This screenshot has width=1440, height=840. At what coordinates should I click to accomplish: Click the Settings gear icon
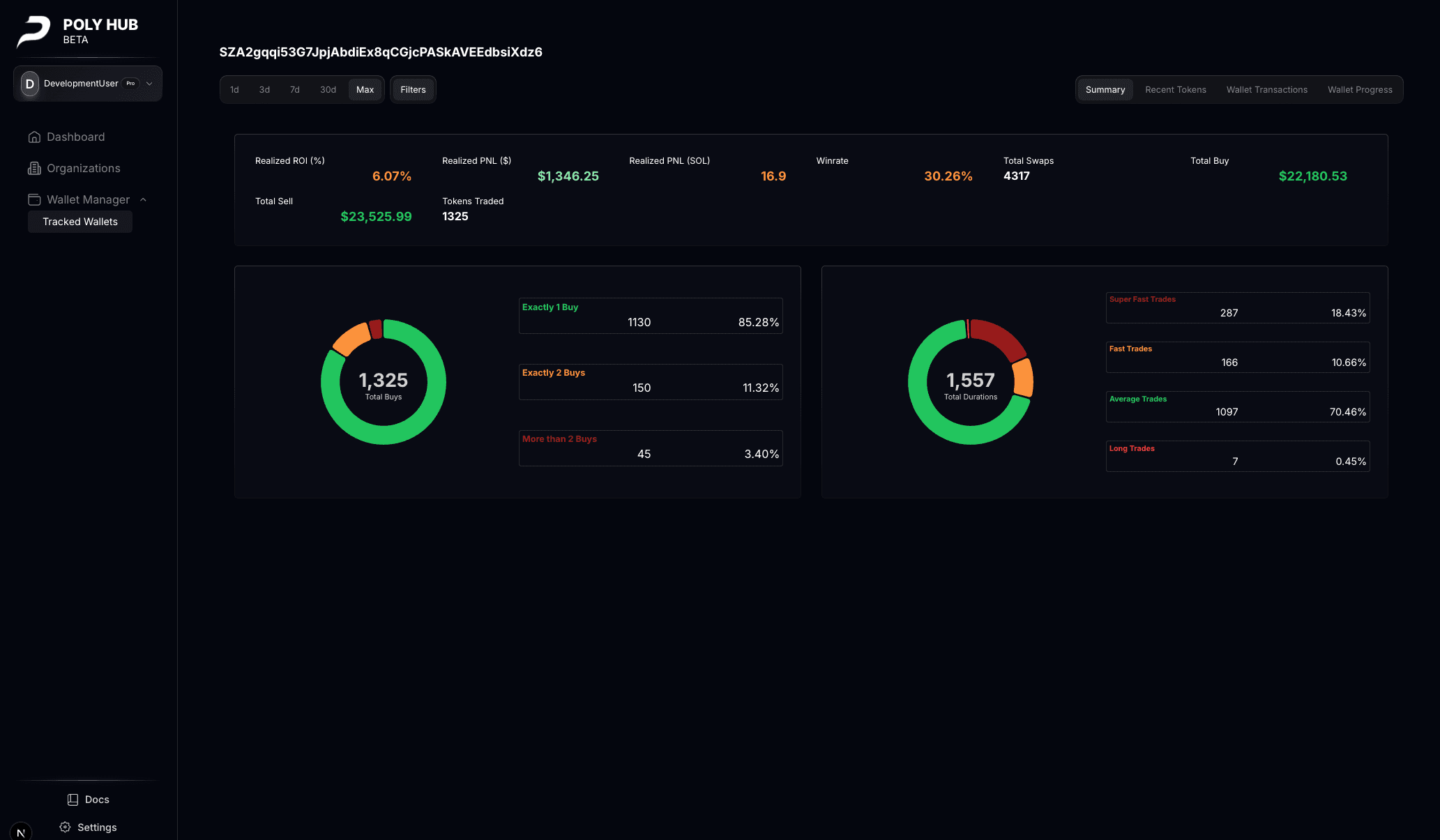click(65, 827)
